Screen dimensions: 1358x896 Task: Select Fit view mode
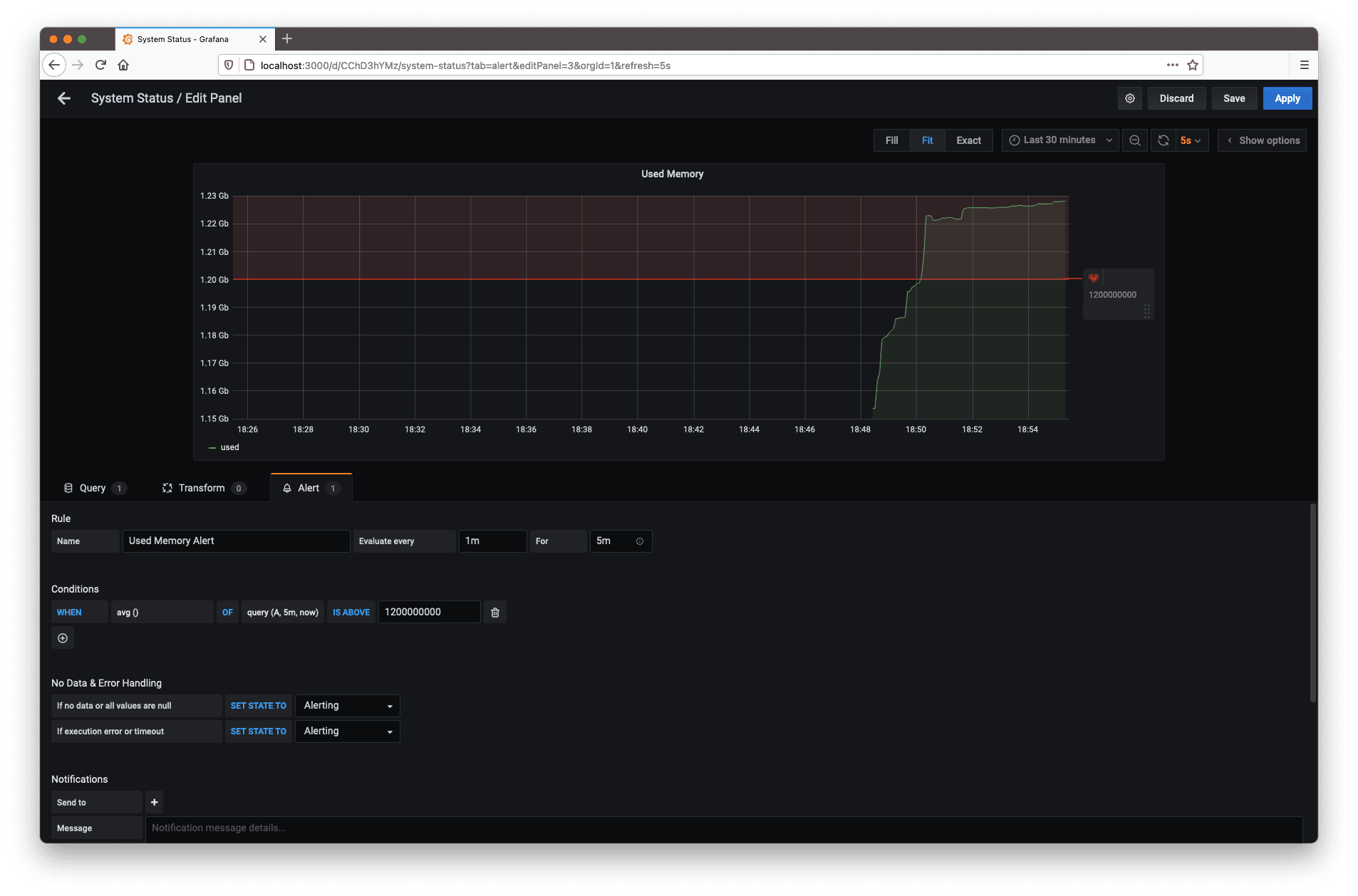click(x=927, y=140)
